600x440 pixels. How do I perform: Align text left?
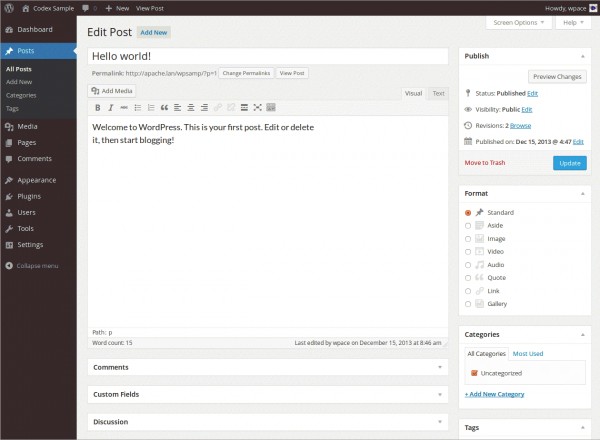(x=177, y=108)
